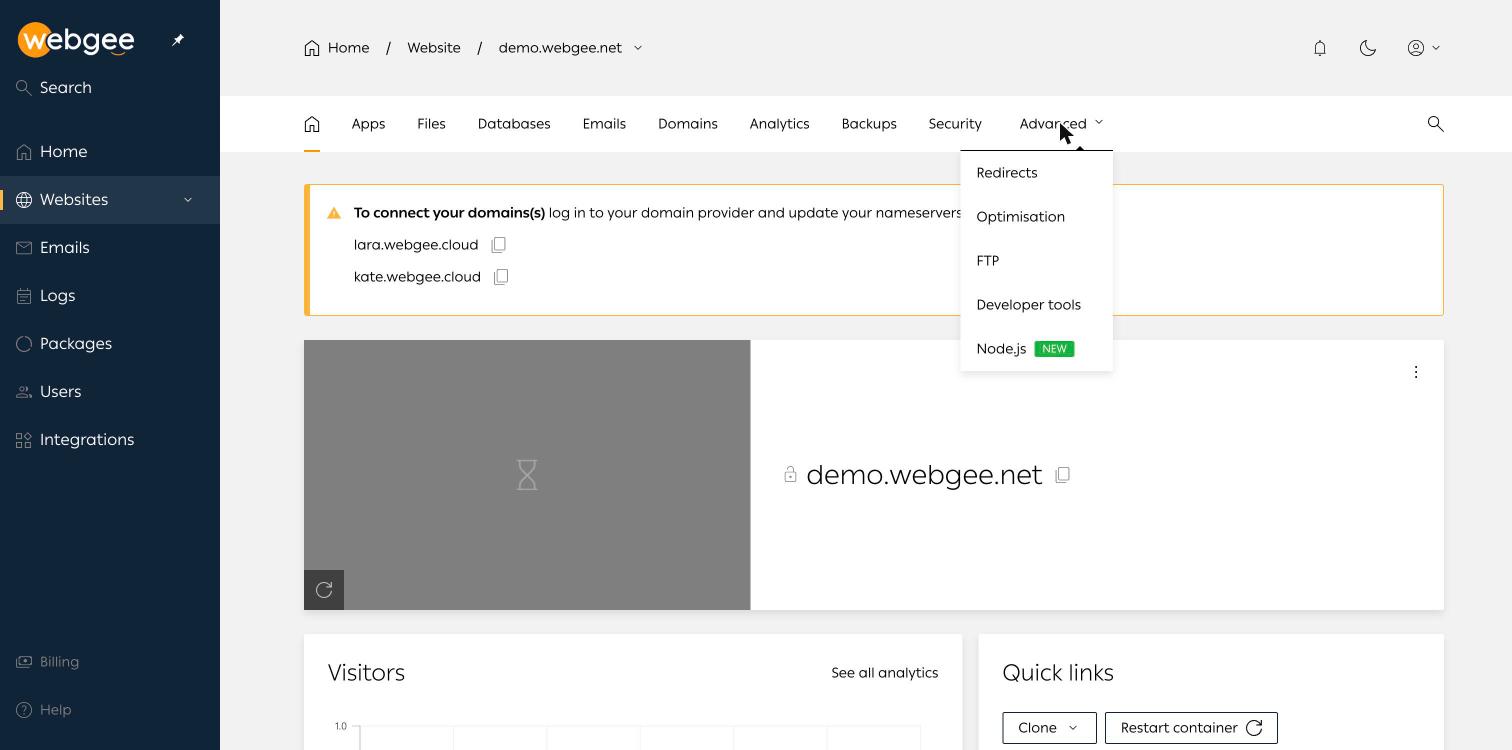Click kate.webgee.cloud nameserver text

417,277
